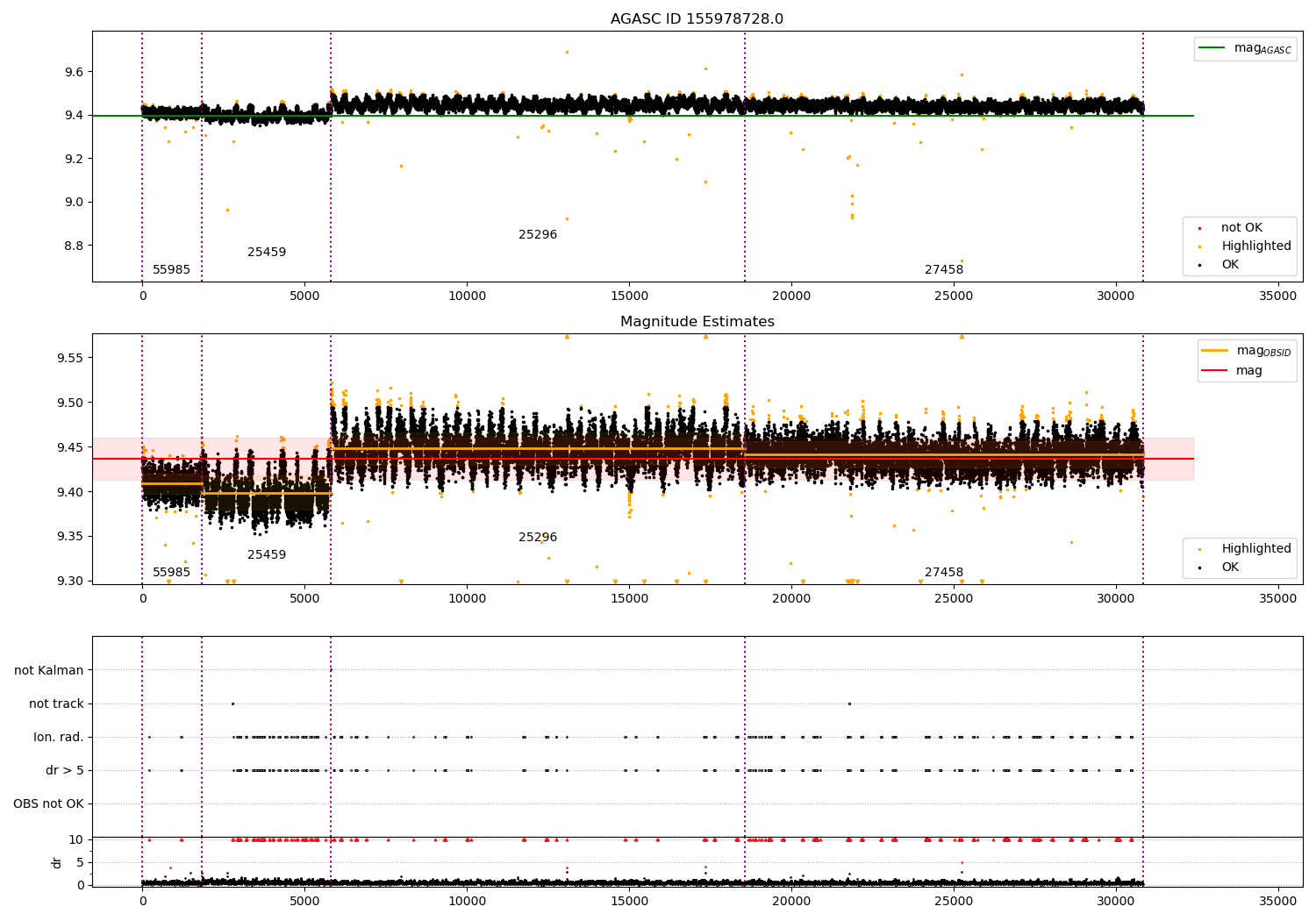Click the "5" tick on dr axis

coord(80,862)
